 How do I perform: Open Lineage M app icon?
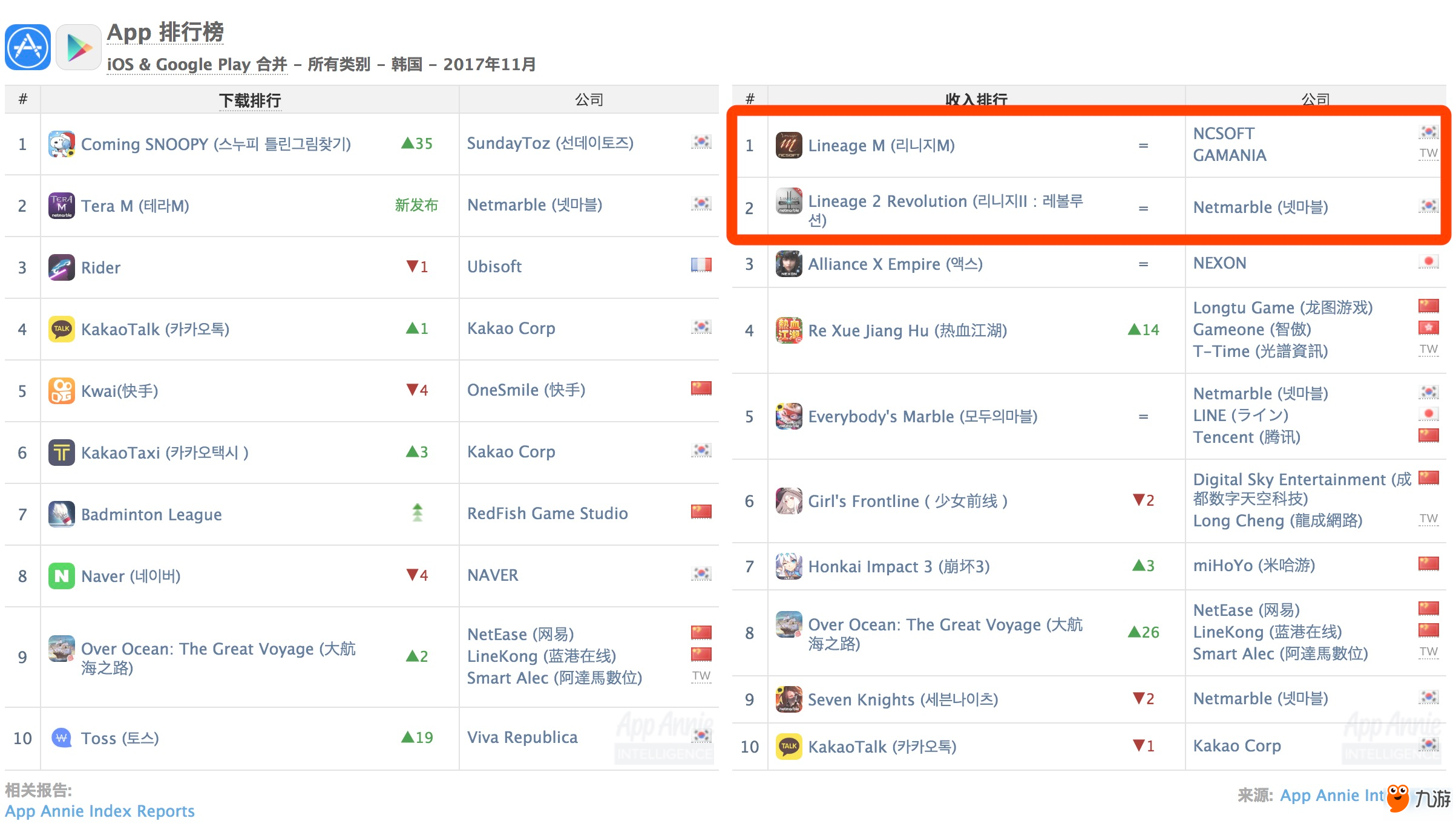pyautogui.click(x=789, y=145)
